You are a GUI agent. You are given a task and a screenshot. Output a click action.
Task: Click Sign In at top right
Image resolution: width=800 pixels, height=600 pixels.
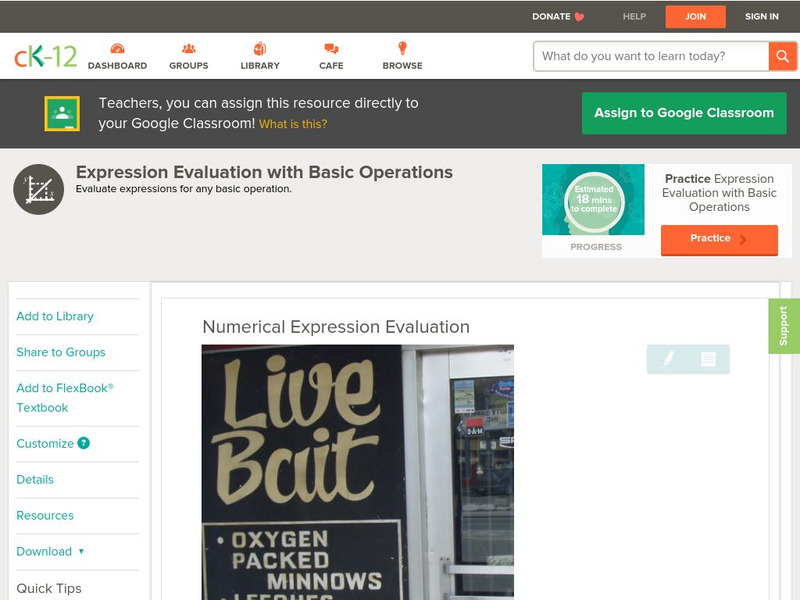coord(761,16)
